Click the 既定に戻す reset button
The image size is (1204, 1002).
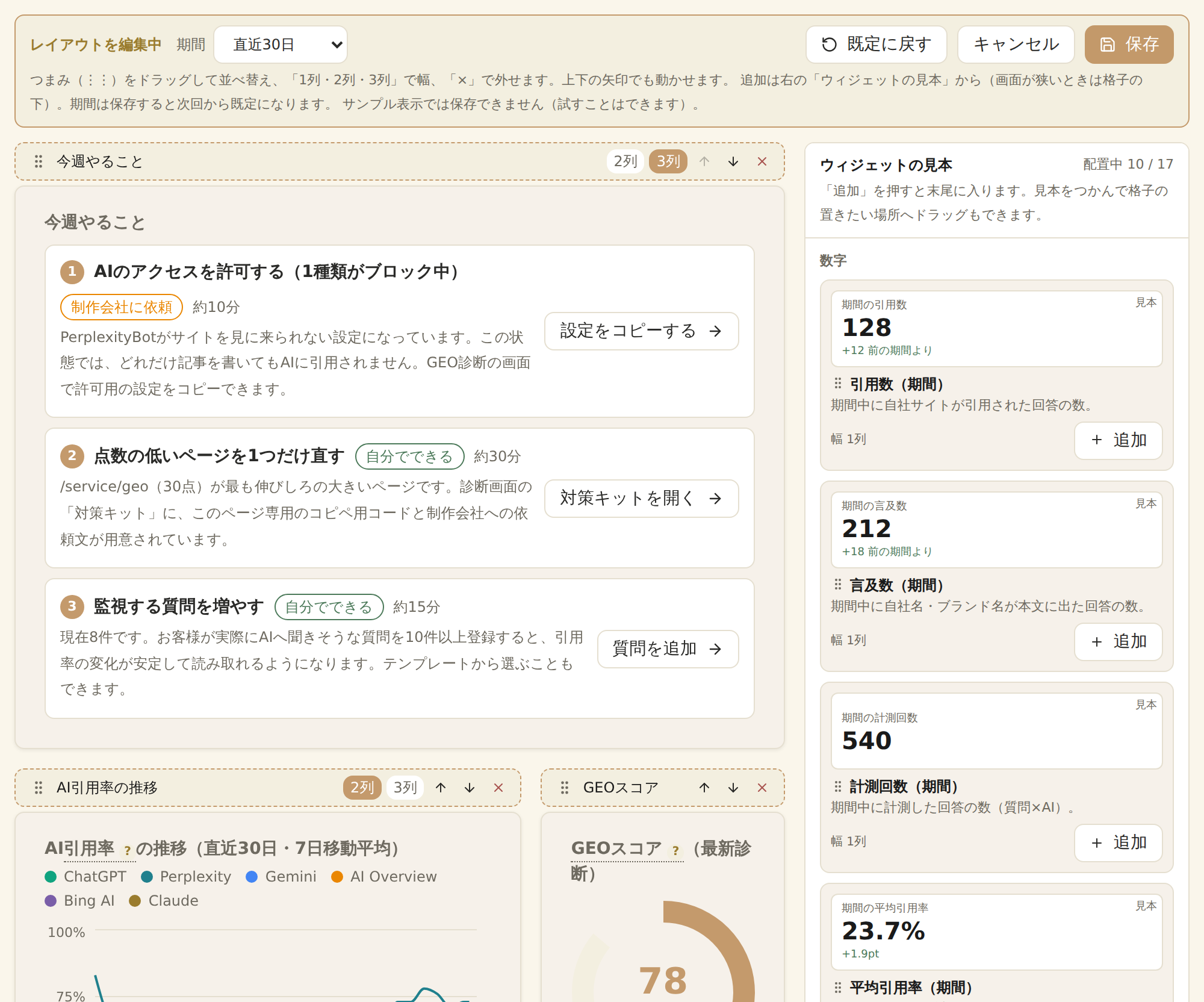(x=876, y=45)
